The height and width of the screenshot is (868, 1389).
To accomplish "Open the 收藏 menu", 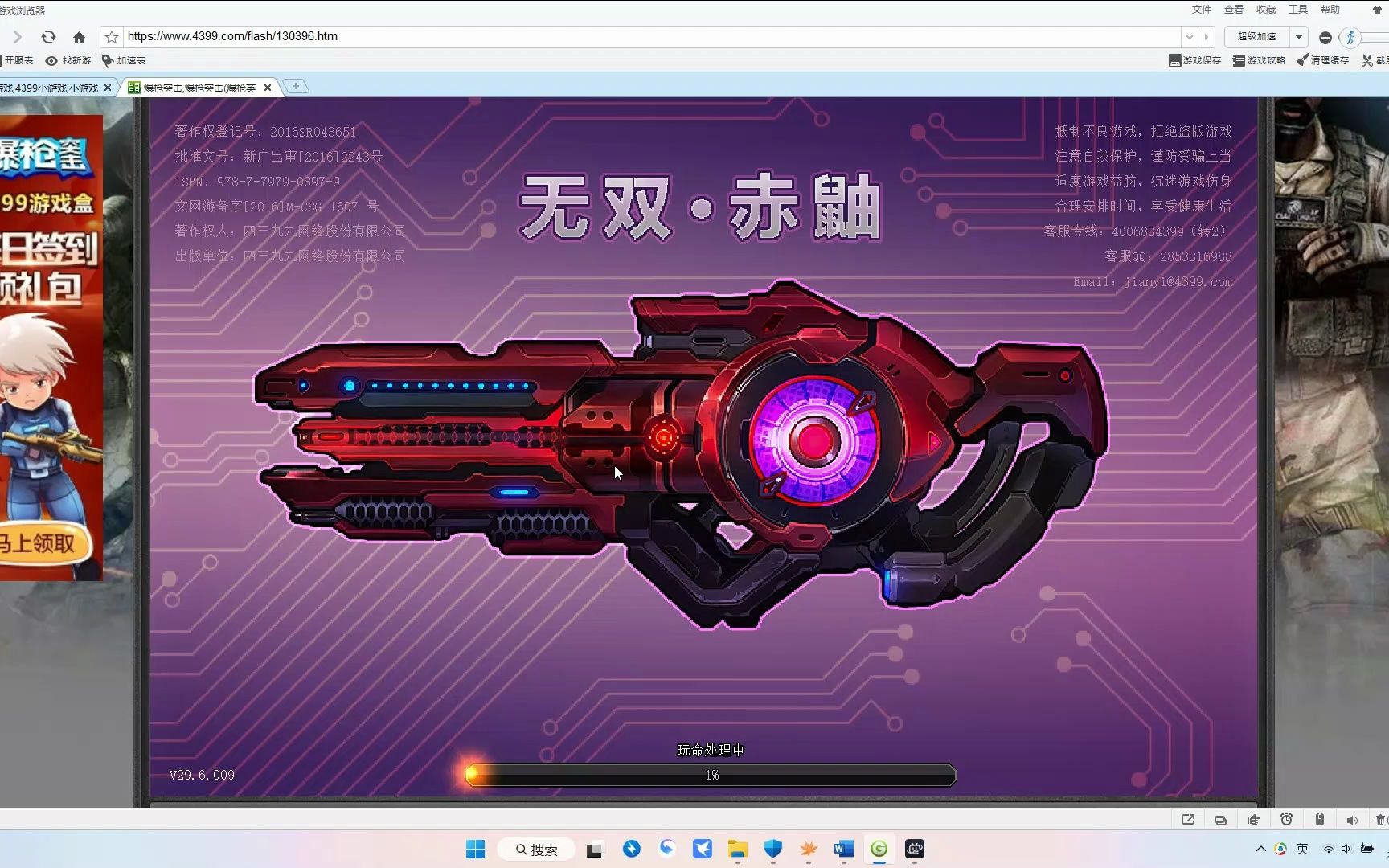I will [x=1266, y=10].
